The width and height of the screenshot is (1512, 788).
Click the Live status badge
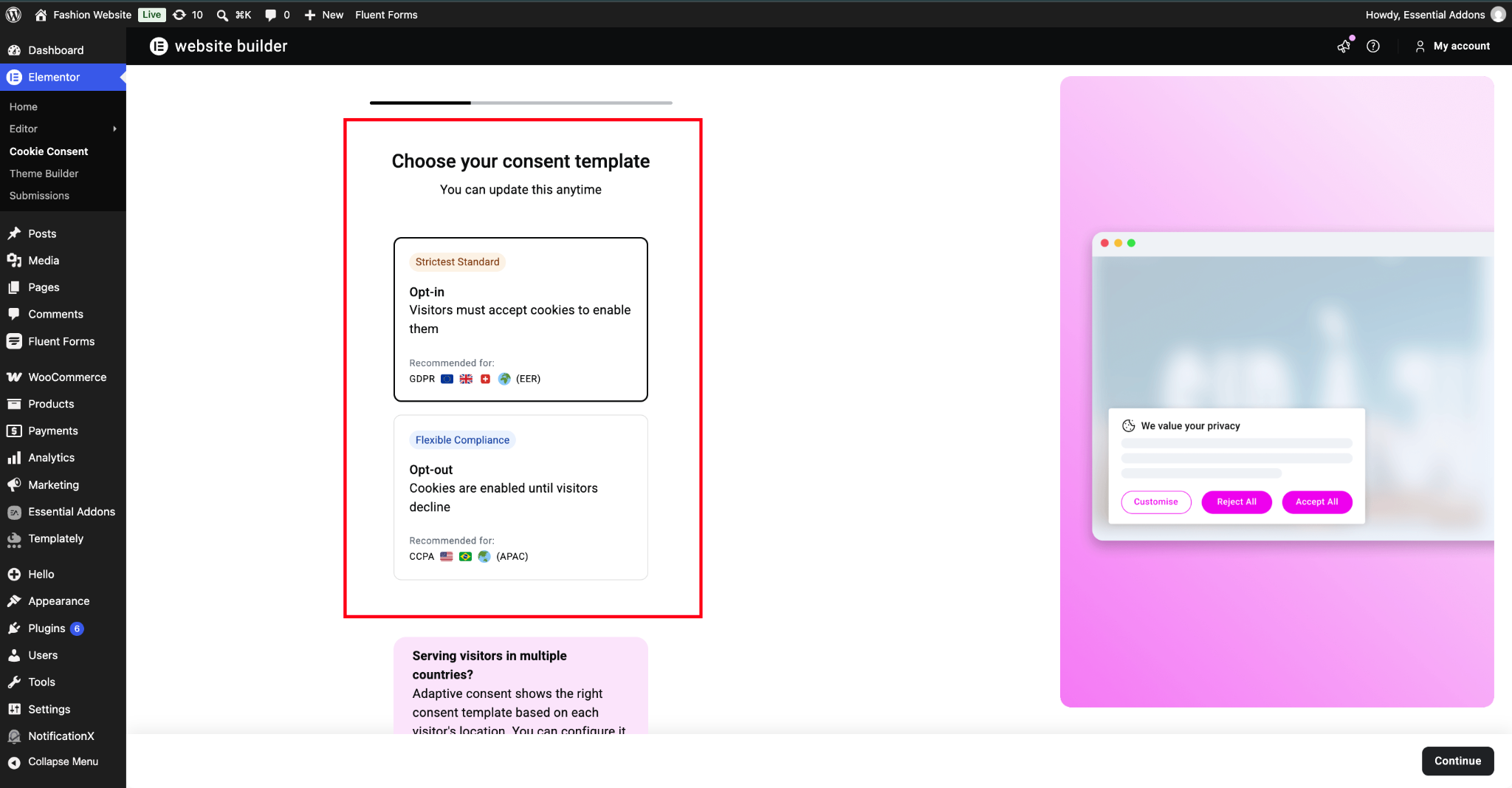coord(151,14)
